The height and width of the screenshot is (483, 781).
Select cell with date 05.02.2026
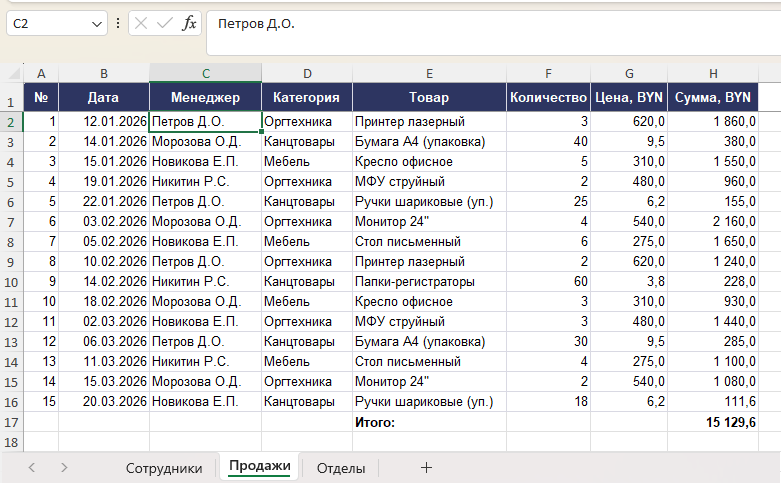tap(104, 242)
